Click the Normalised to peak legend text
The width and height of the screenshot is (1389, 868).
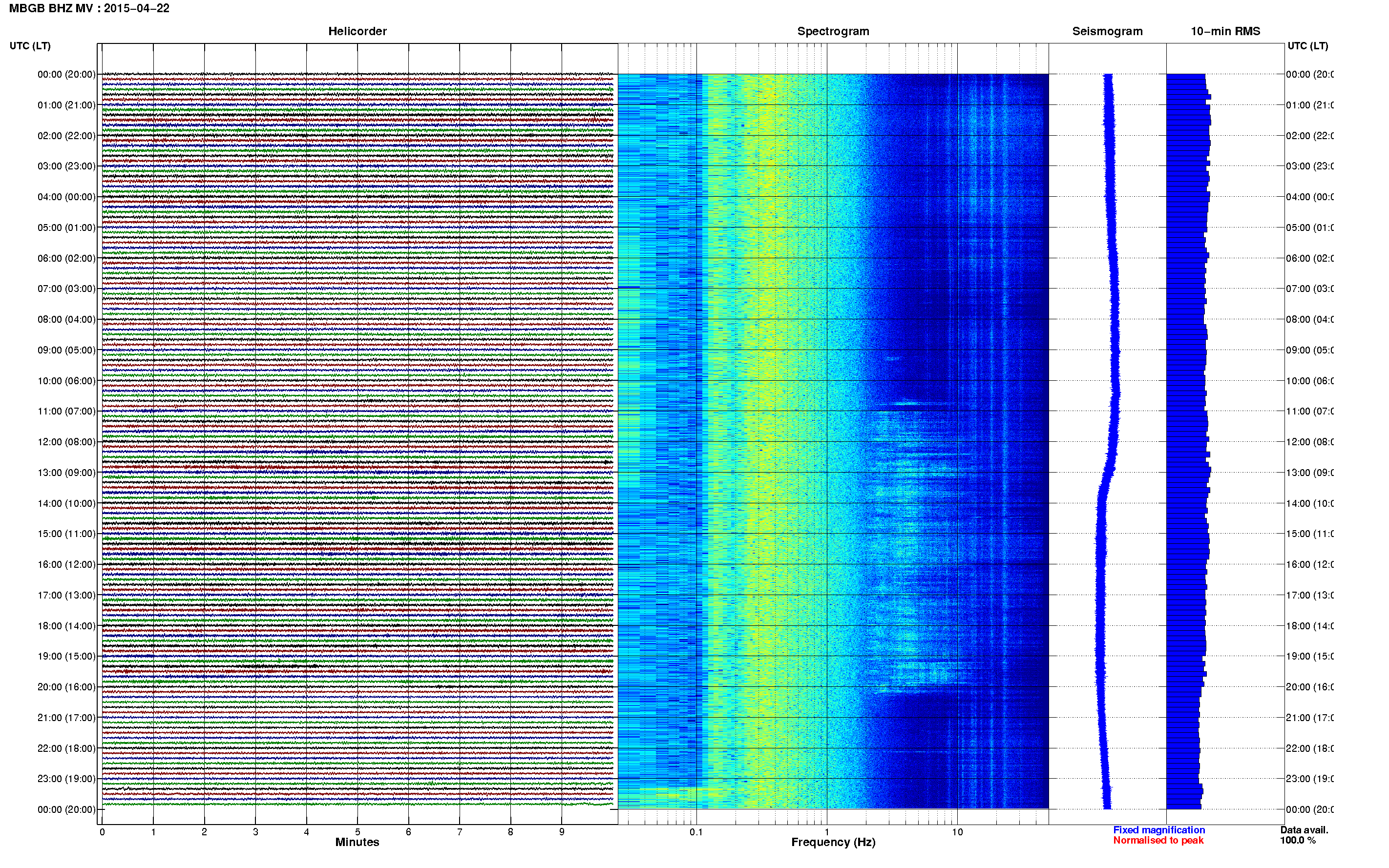click(1158, 841)
